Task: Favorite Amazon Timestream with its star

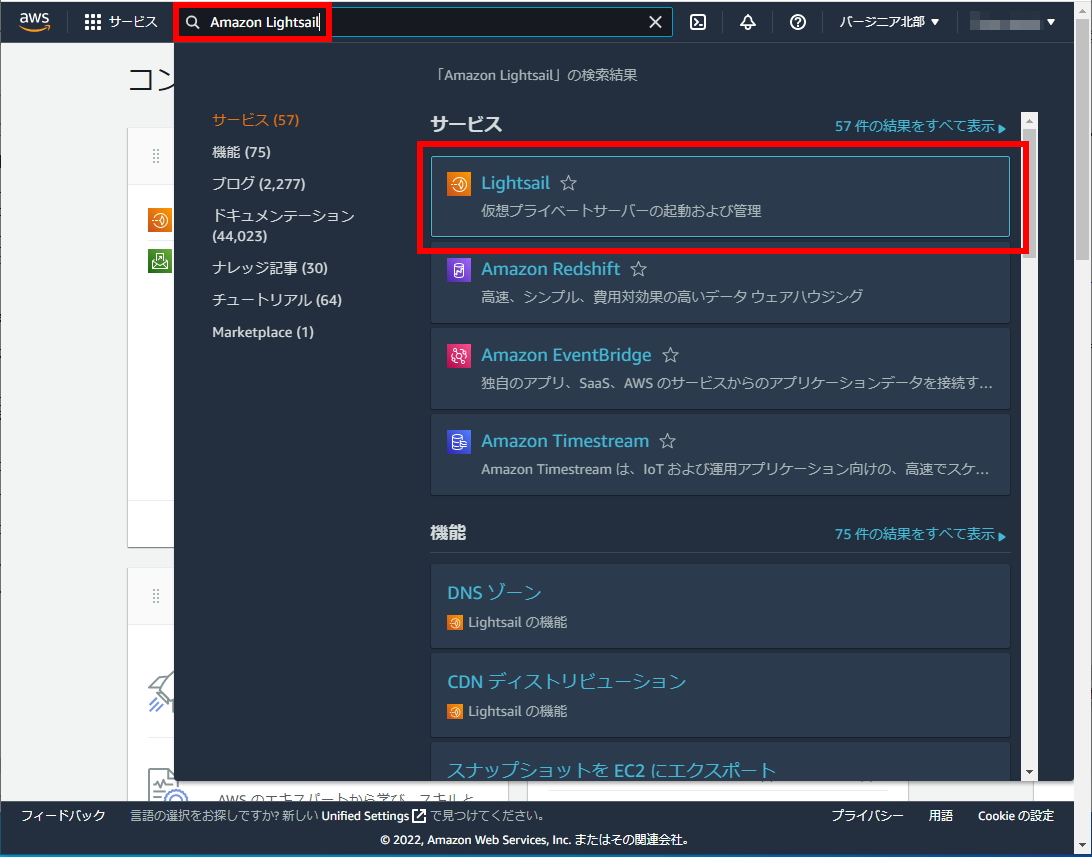Action: [x=668, y=441]
